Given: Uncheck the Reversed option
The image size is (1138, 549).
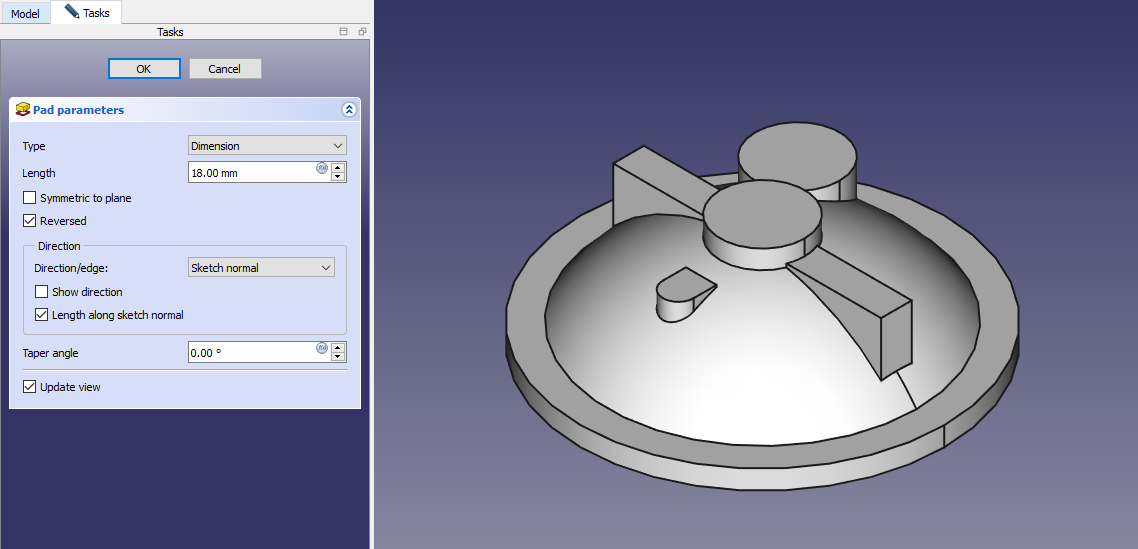Looking at the screenshot, I should click(x=30, y=221).
